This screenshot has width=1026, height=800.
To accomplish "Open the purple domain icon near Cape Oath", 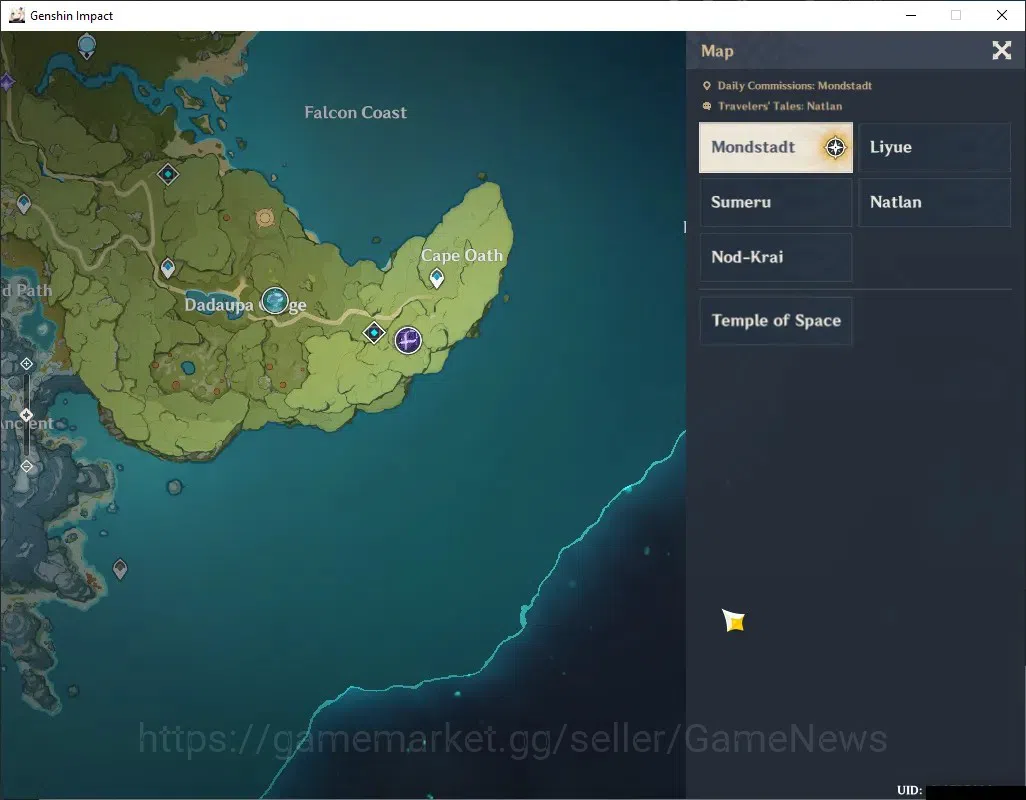I will point(408,340).
